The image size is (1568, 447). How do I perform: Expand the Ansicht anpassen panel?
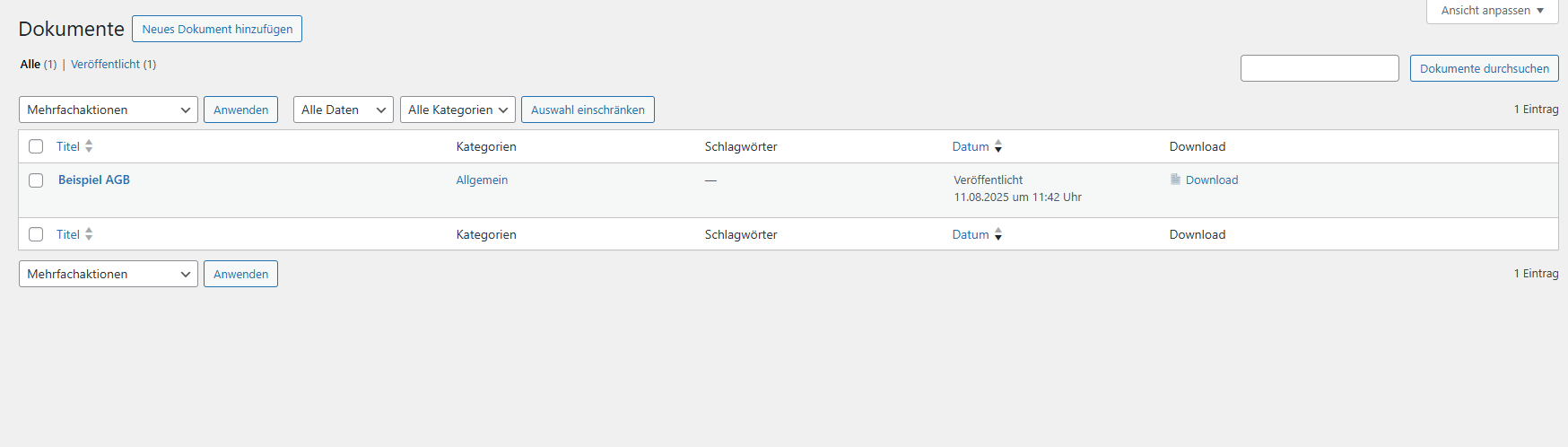click(1492, 11)
